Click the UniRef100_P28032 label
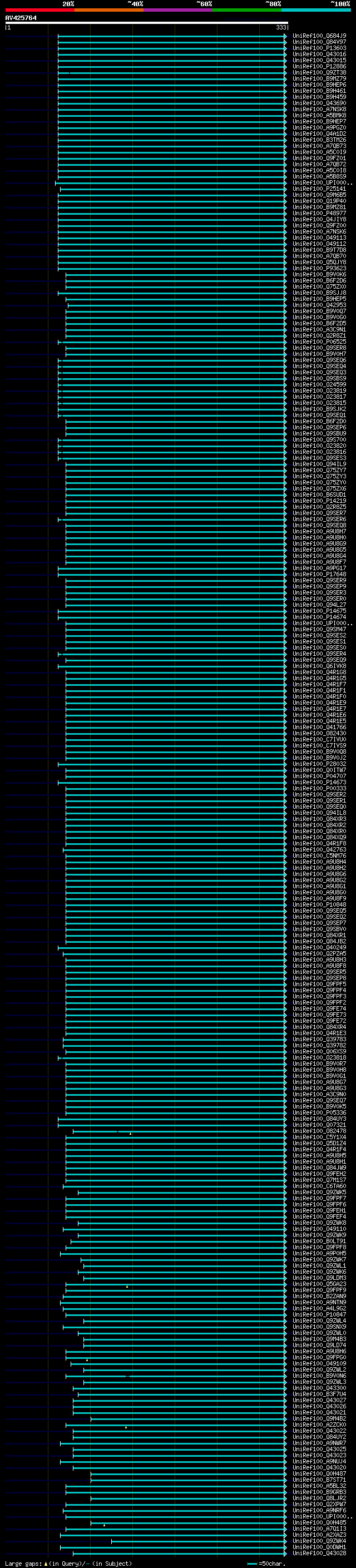Image resolution: width=356 pixels, height=1568 pixels. coord(319,764)
